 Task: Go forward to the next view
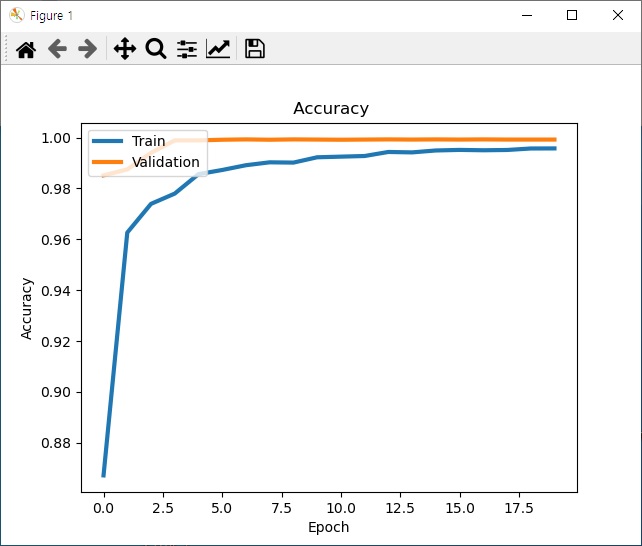pos(88,49)
